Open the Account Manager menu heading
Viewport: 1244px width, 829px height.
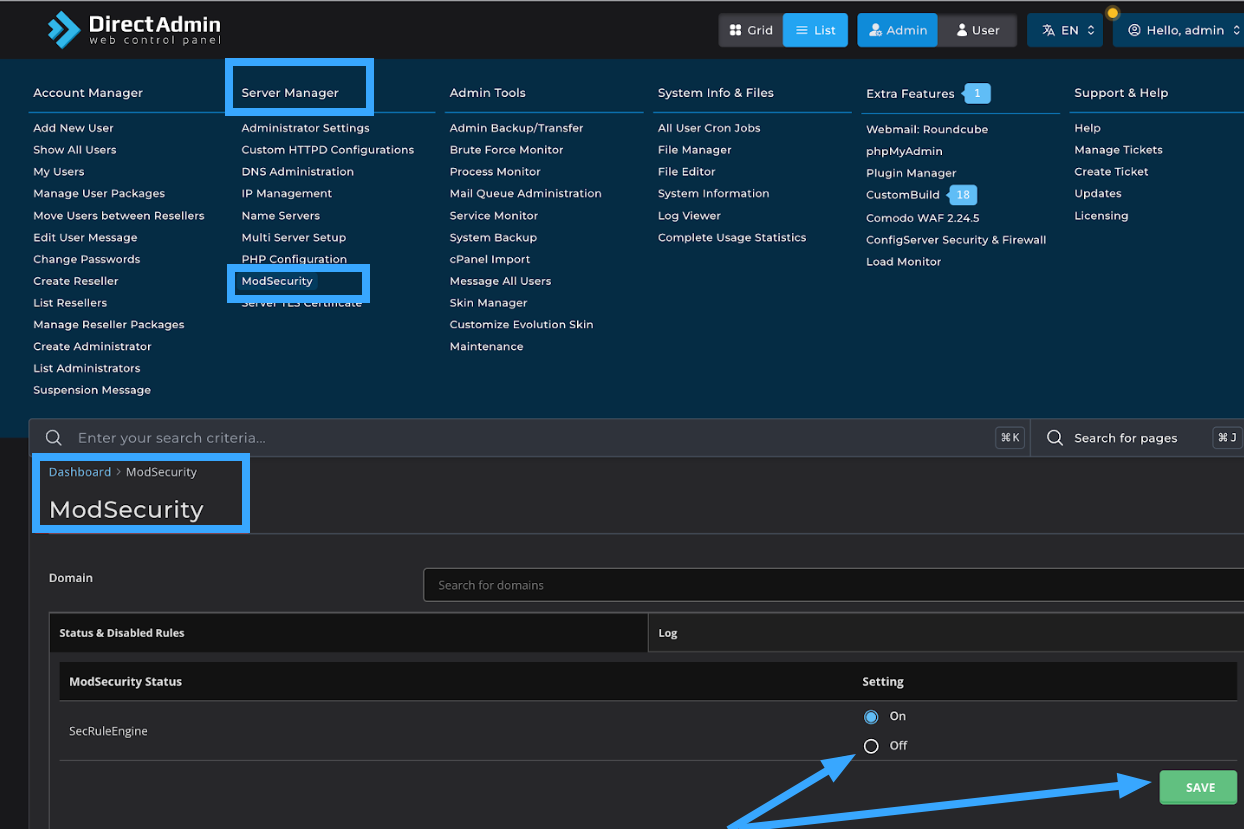click(88, 93)
